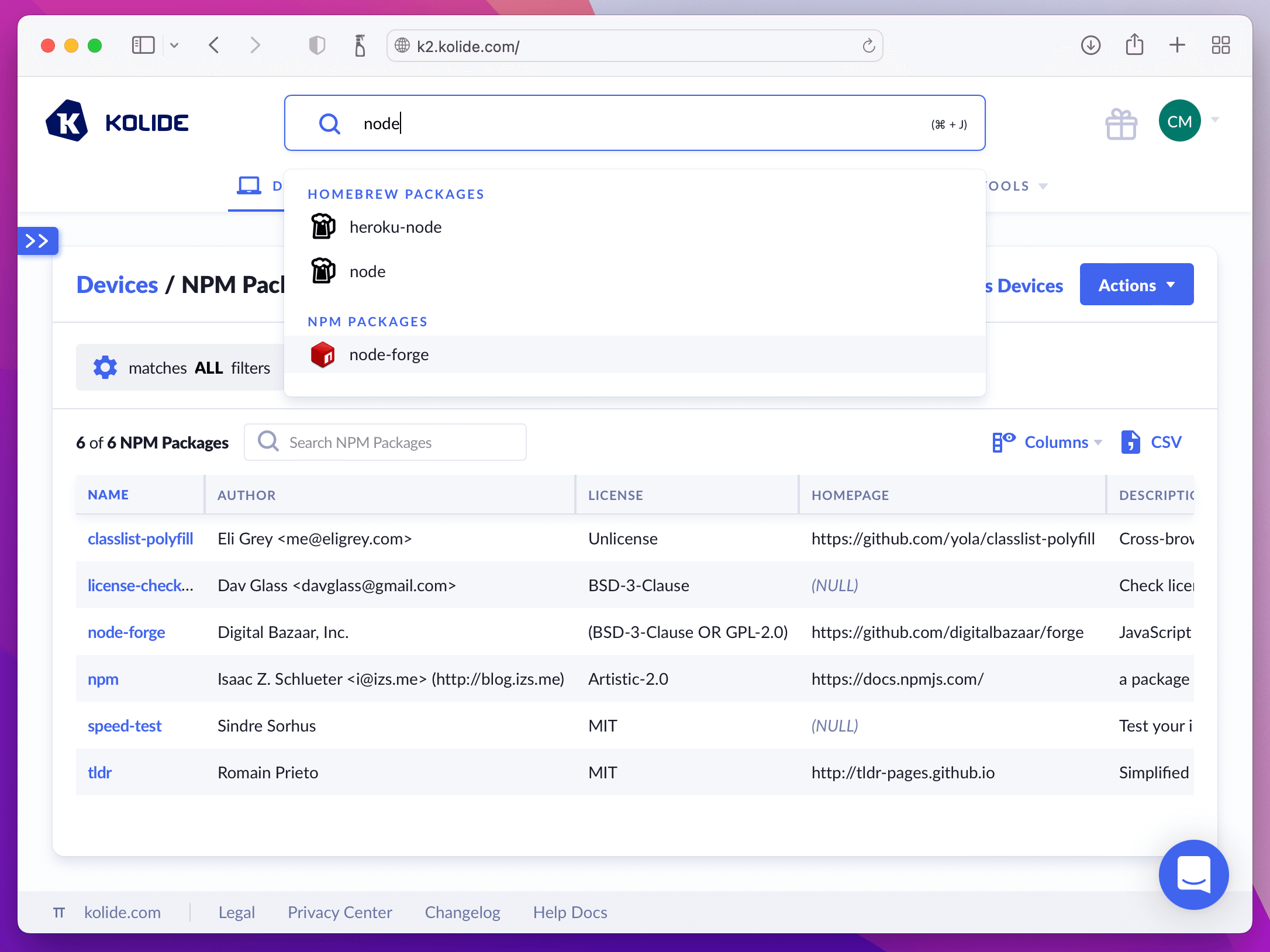Click Safari downloads icon
The width and height of the screenshot is (1270, 952).
click(1090, 46)
